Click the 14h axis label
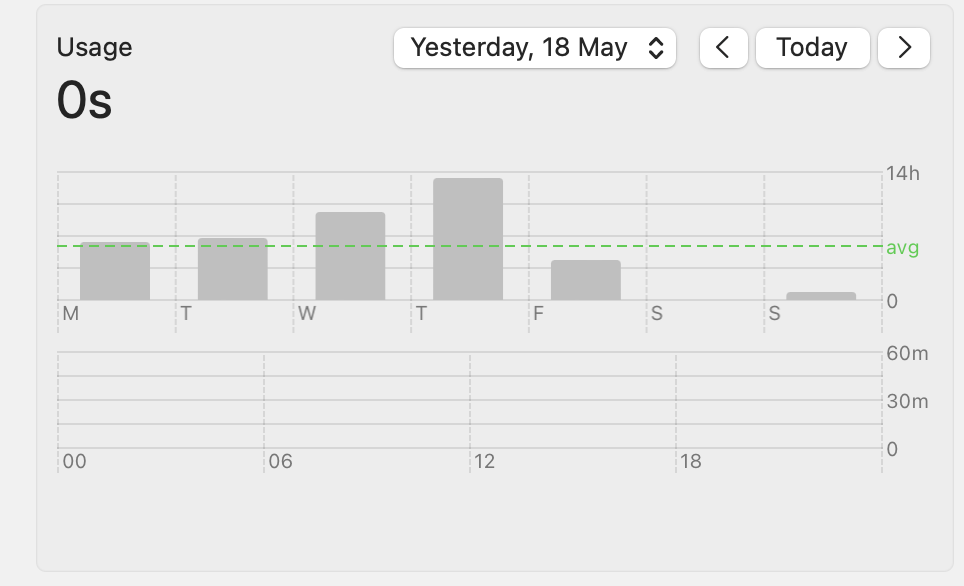 902,174
